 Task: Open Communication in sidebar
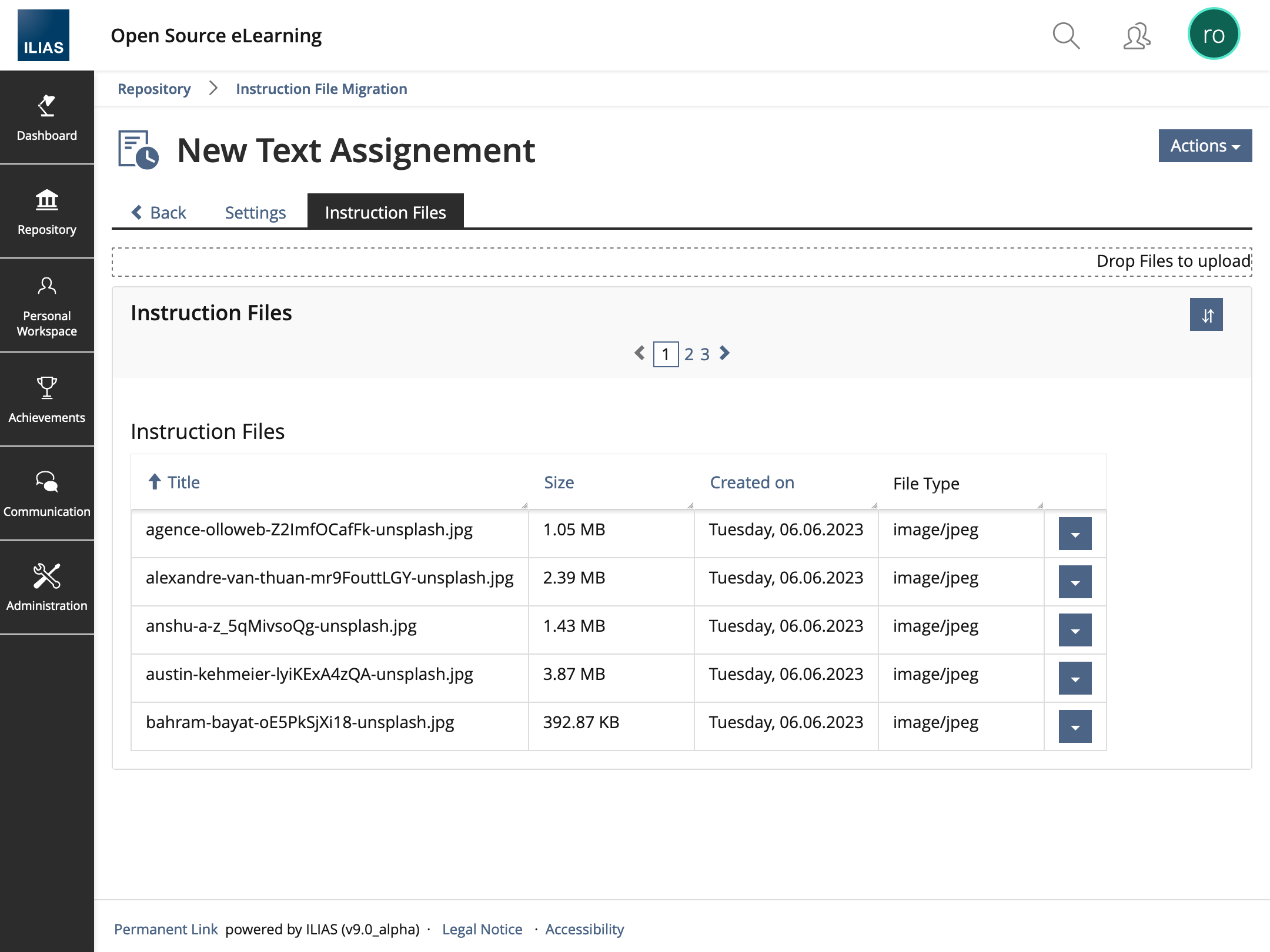click(x=46, y=494)
